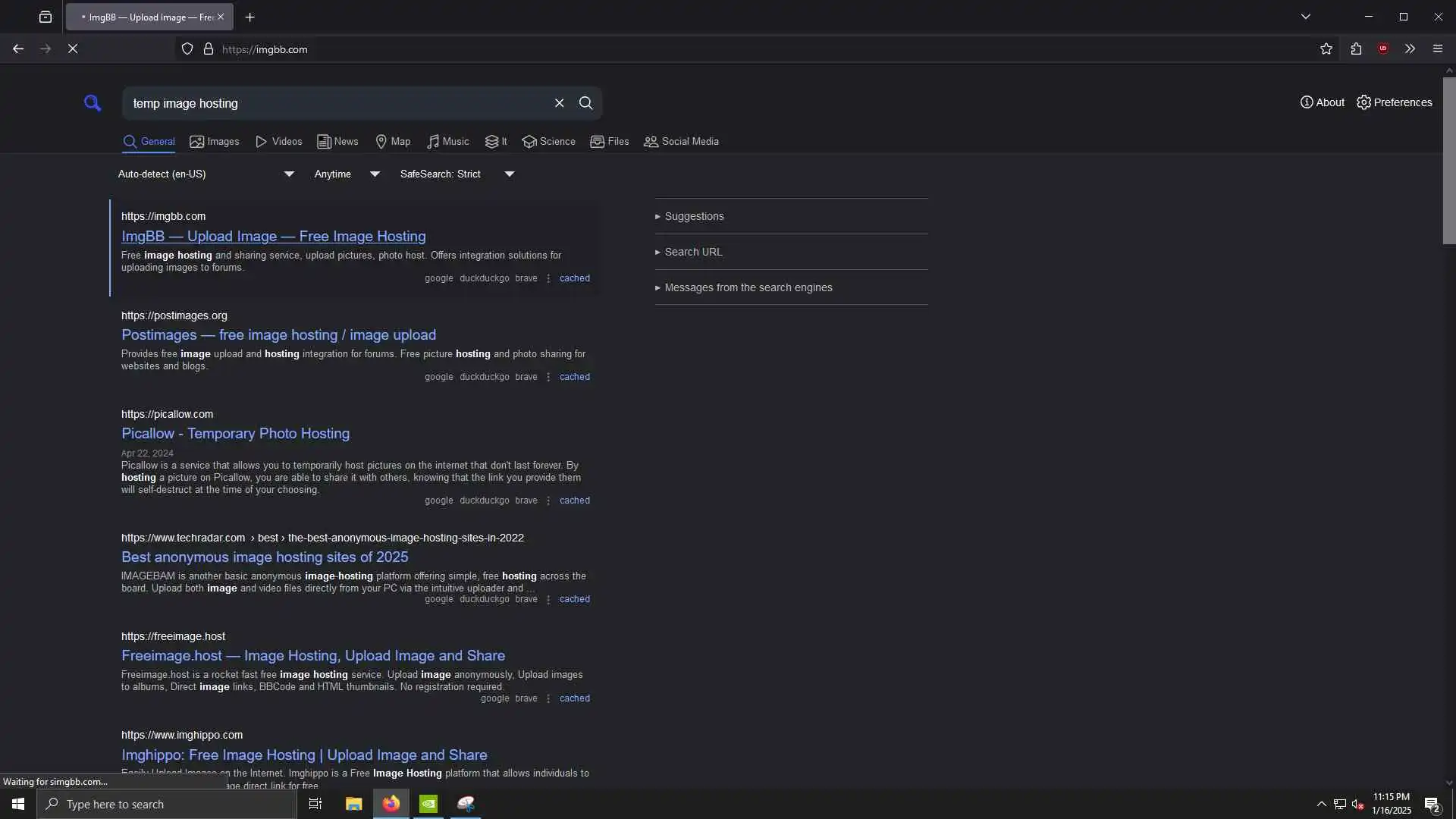Open the browser extensions puzzle icon
This screenshot has height=819, width=1456.
(1356, 49)
